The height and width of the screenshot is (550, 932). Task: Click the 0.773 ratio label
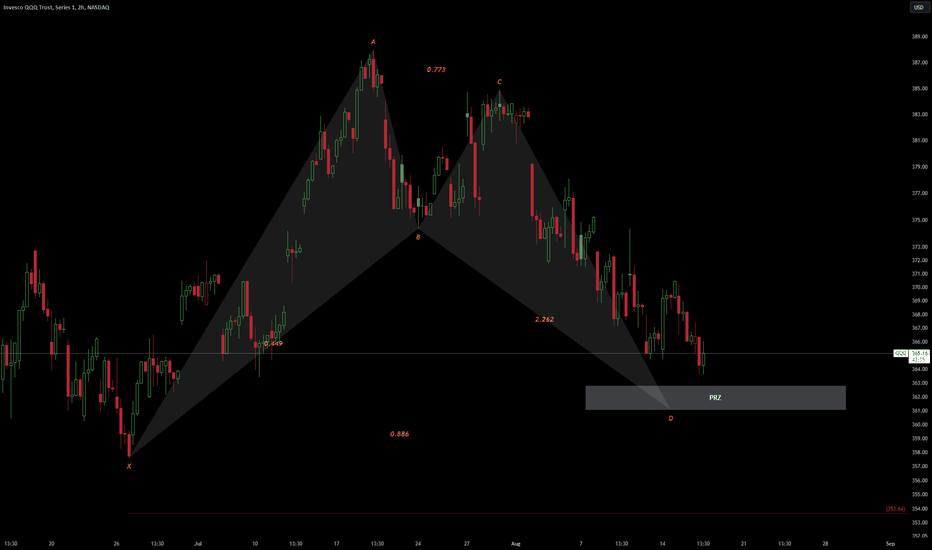436,70
